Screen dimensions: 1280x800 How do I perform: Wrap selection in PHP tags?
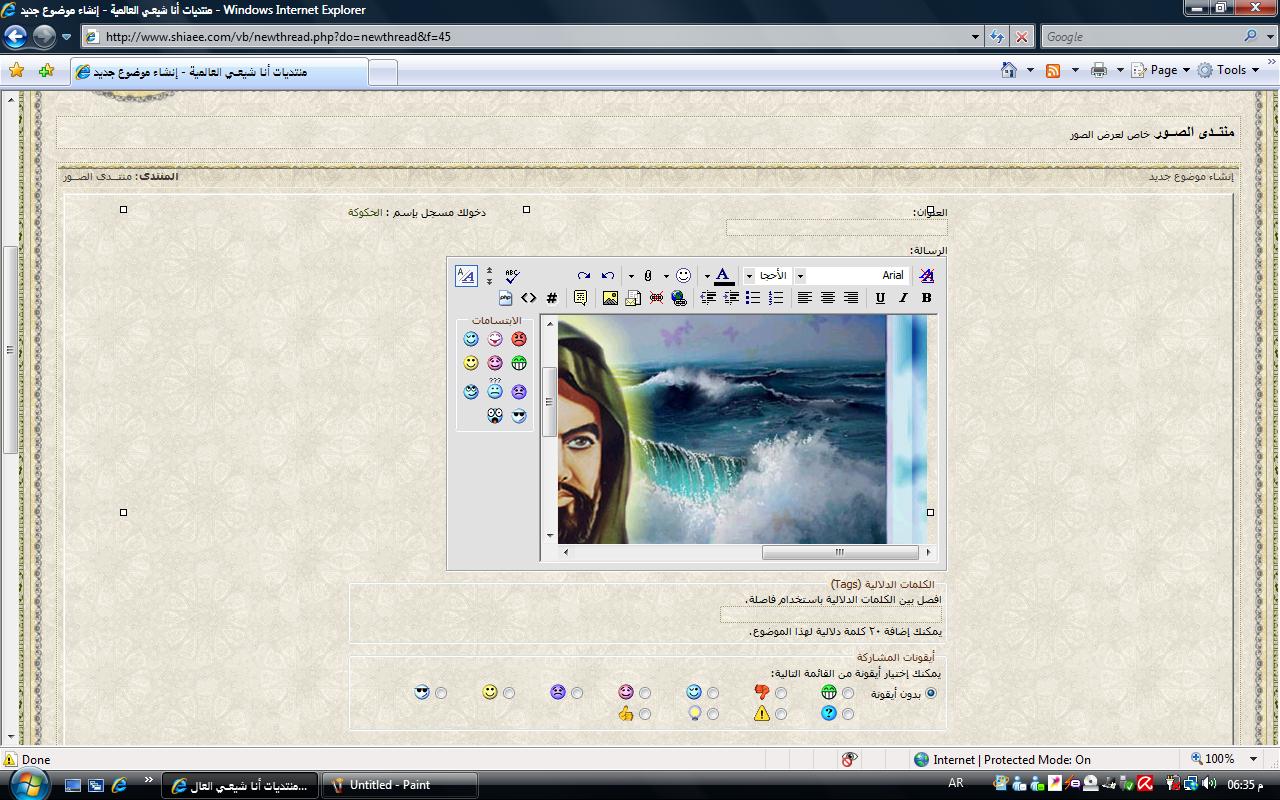coord(505,298)
